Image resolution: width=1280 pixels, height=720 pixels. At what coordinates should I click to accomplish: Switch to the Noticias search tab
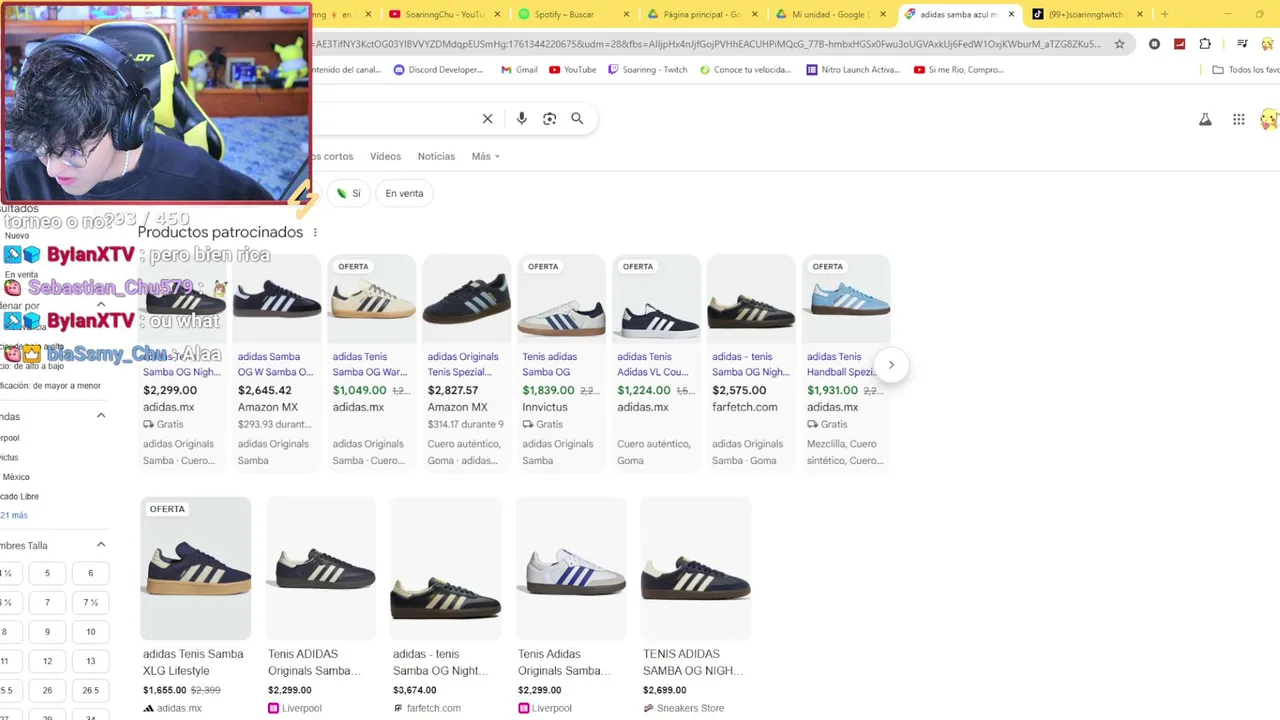(436, 156)
